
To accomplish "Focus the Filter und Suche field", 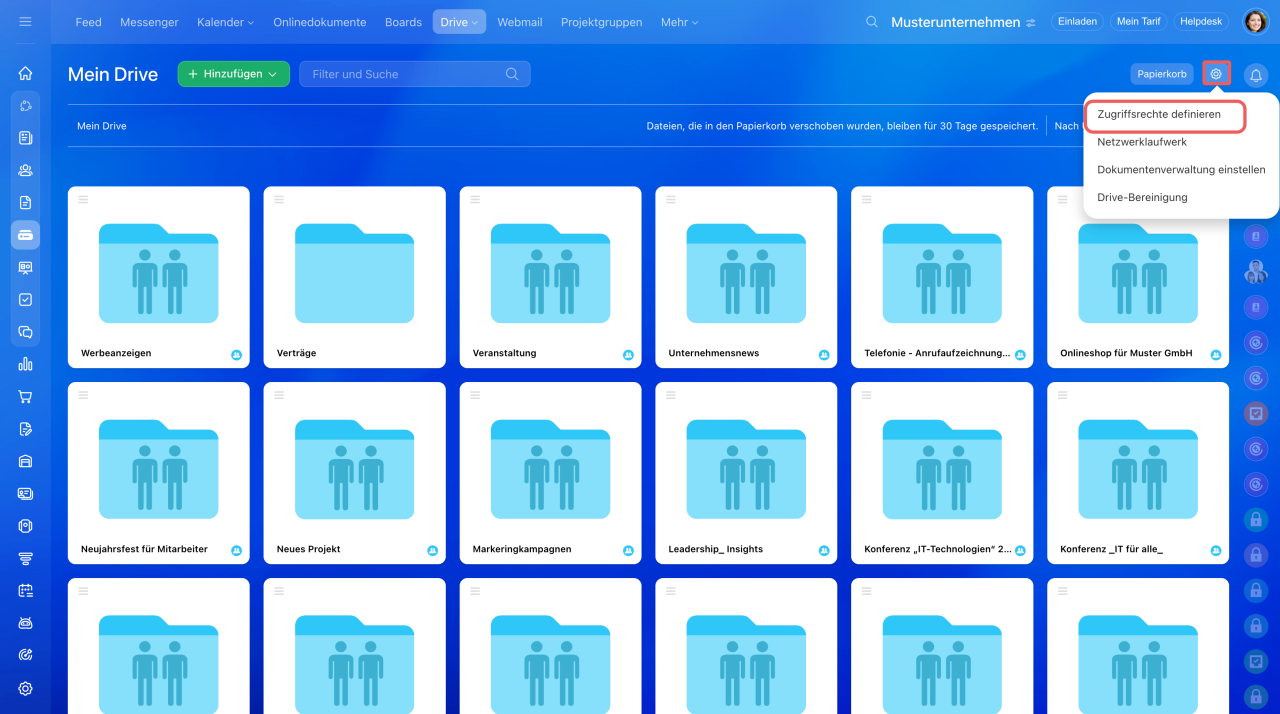I will [x=414, y=74].
